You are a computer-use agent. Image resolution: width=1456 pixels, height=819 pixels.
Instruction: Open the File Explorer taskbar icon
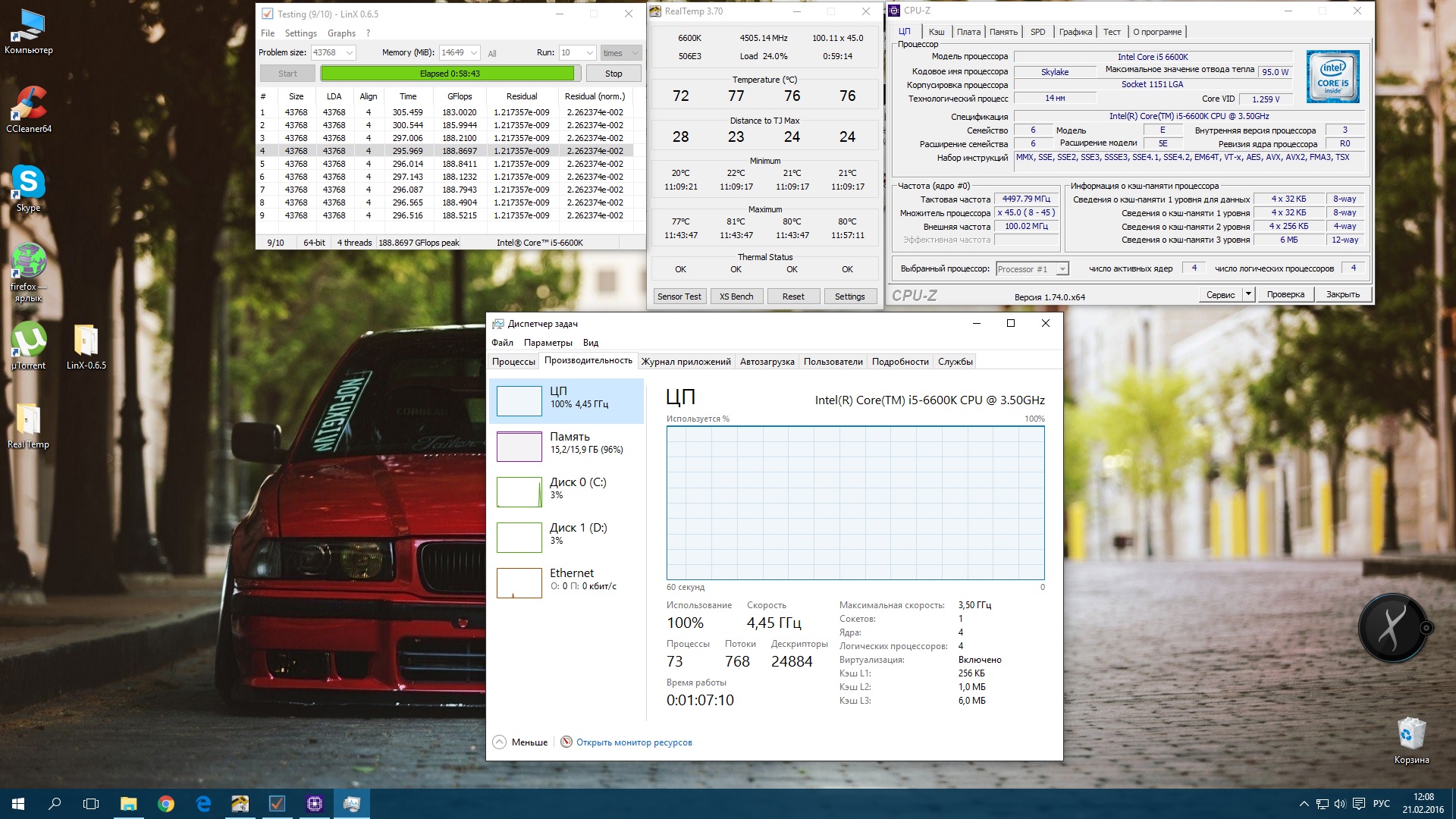click(x=128, y=804)
